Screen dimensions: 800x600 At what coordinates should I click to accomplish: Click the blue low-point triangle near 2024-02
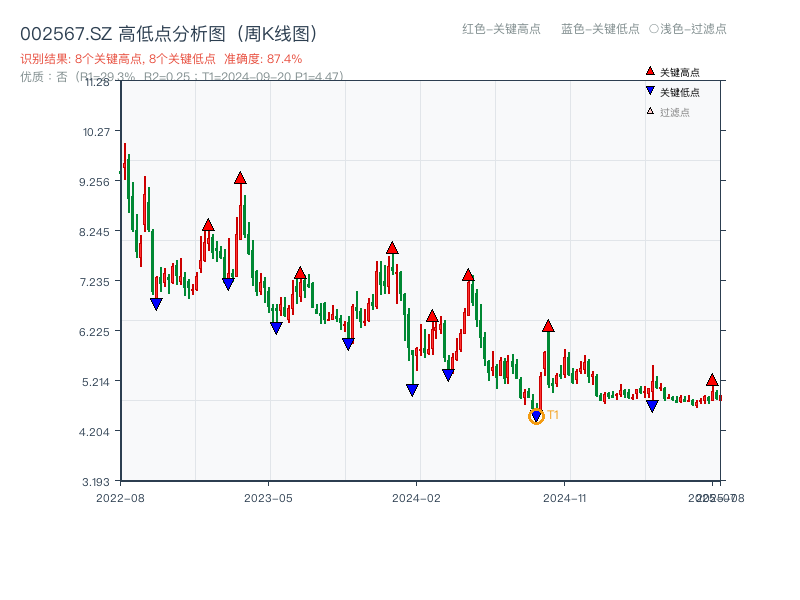(412, 389)
